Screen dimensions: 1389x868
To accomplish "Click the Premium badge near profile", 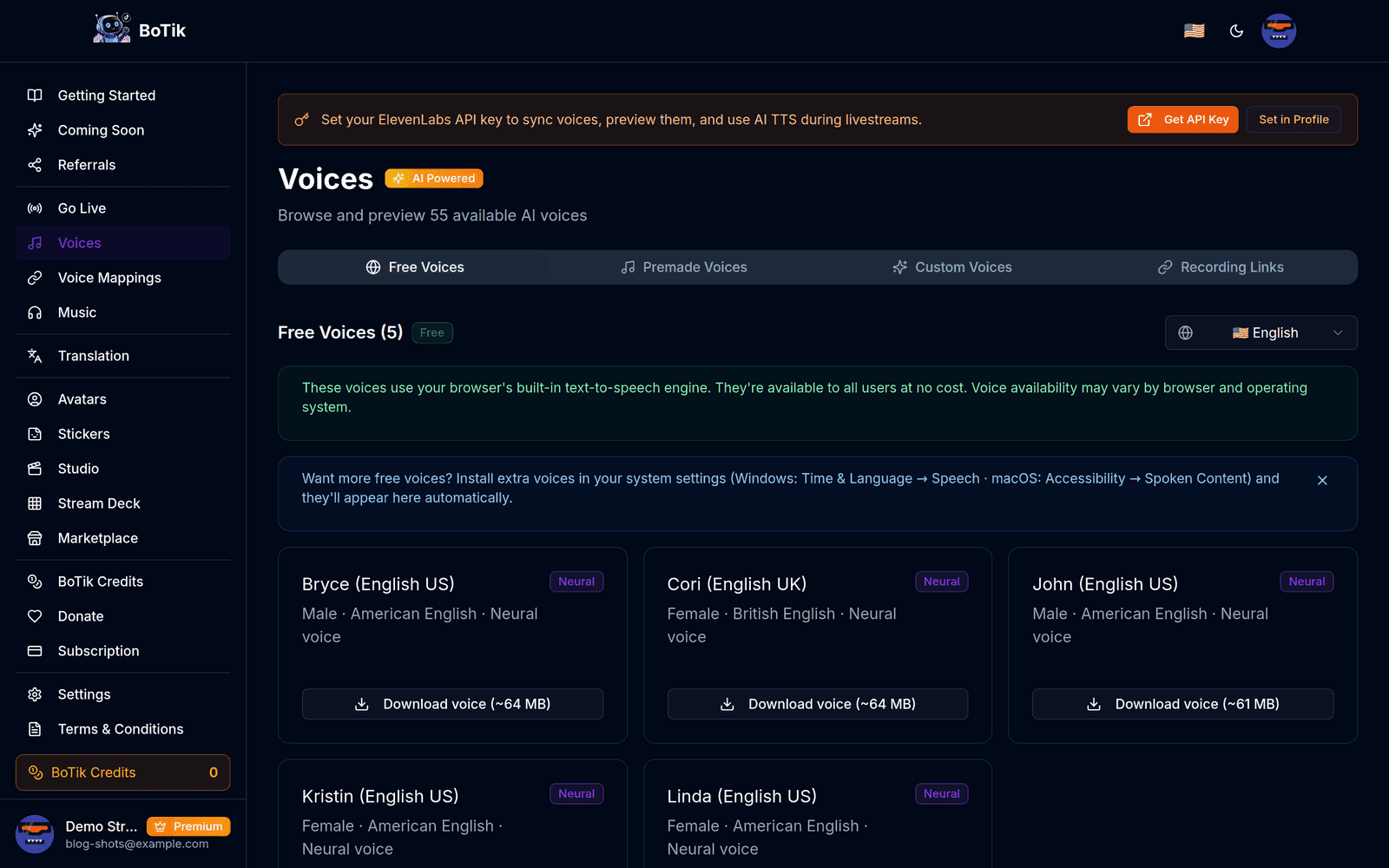I will (188, 826).
